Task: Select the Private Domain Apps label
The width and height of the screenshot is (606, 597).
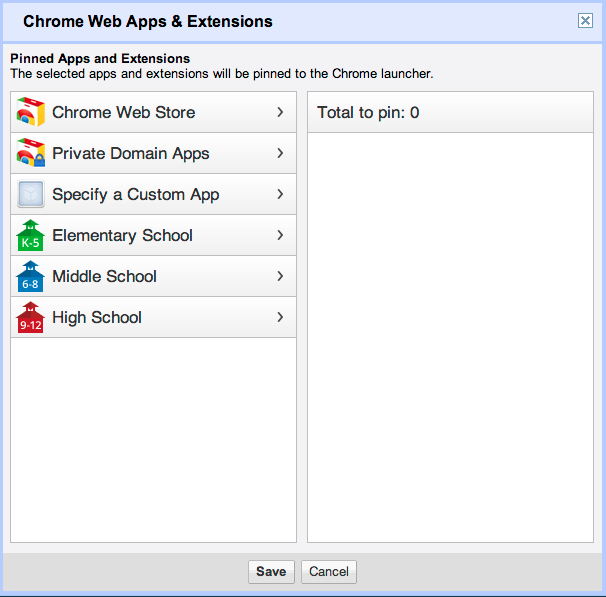Action: click(130, 154)
